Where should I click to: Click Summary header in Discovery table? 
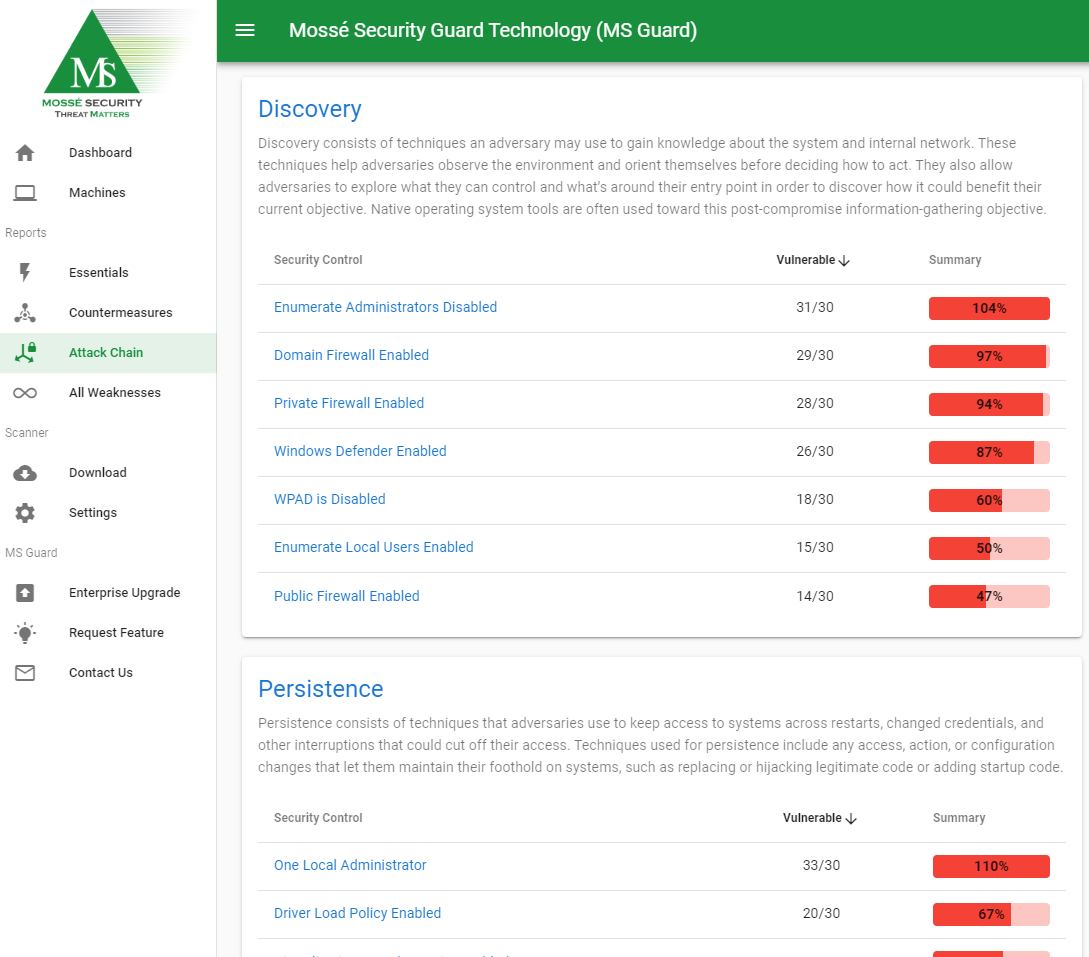pyautogui.click(x=955, y=260)
